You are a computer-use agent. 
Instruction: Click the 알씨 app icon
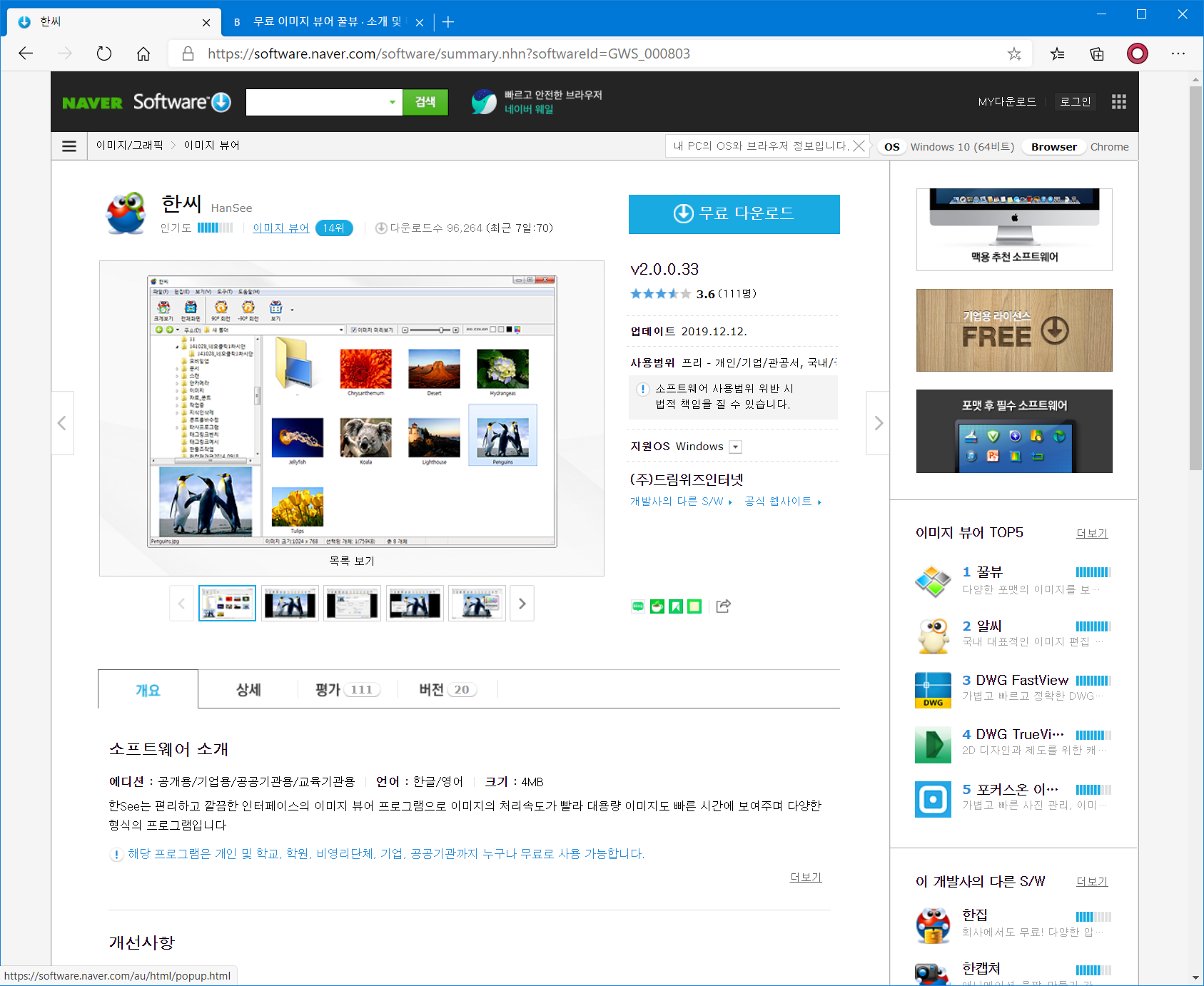pyautogui.click(x=933, y=635)
